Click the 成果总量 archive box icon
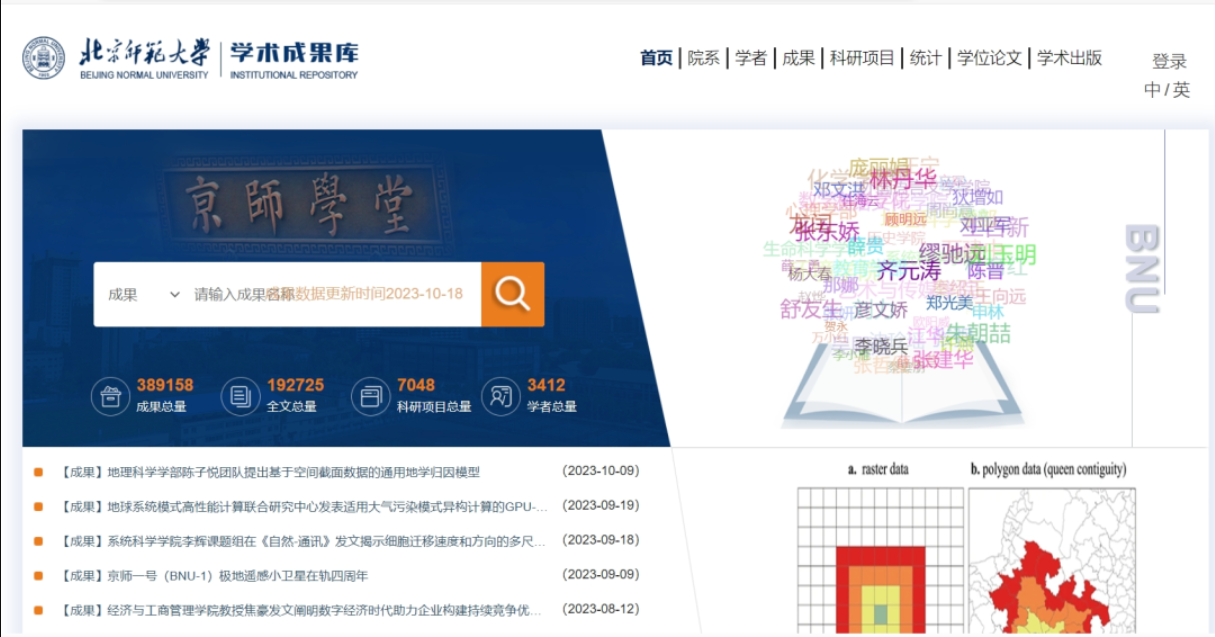The height and width of the screenshot is (637, 1215). (109, 394)
